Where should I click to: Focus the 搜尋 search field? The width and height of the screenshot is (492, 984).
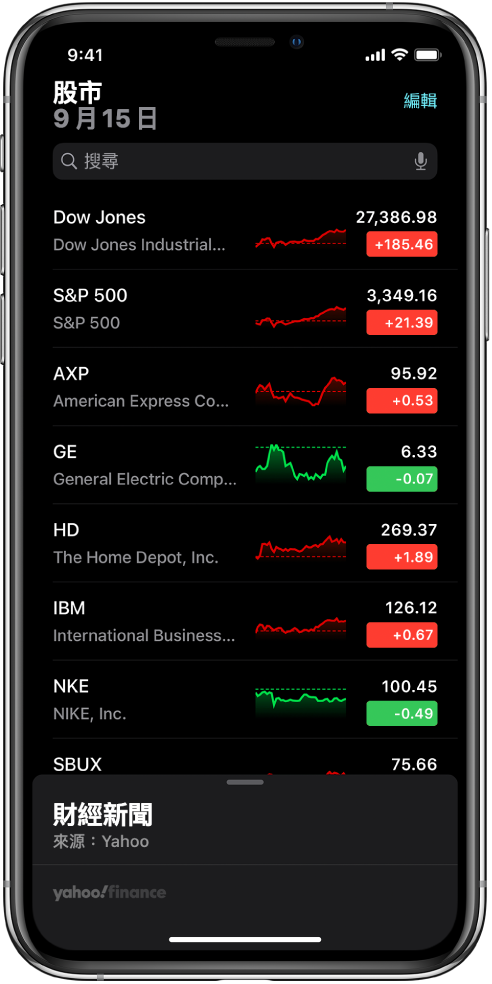(x=245, y=162)
